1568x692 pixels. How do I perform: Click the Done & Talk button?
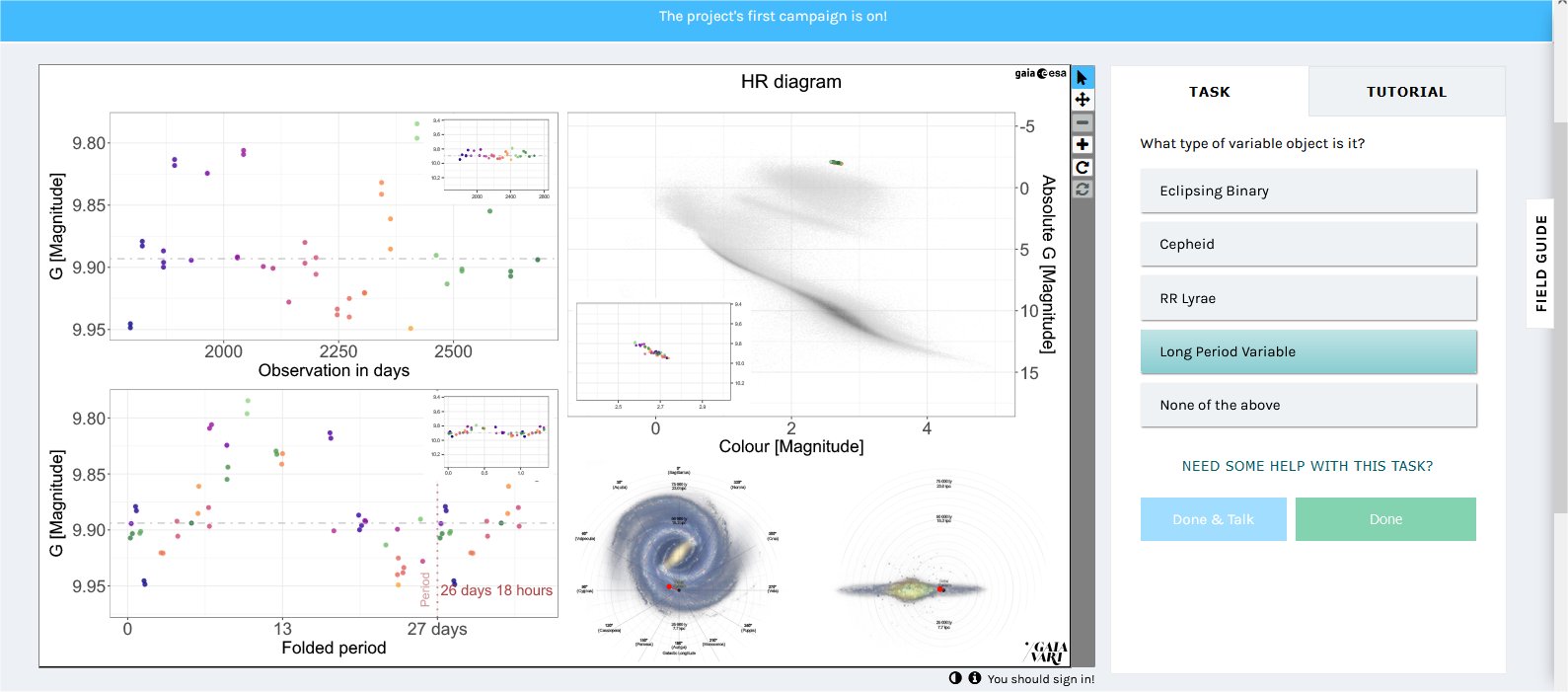coord(1214,519)
